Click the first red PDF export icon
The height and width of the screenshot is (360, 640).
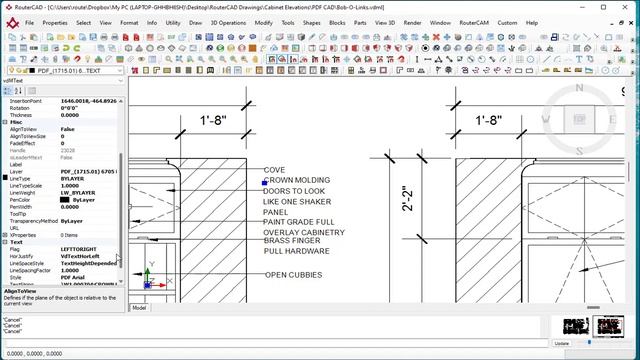tap(126, 37)
